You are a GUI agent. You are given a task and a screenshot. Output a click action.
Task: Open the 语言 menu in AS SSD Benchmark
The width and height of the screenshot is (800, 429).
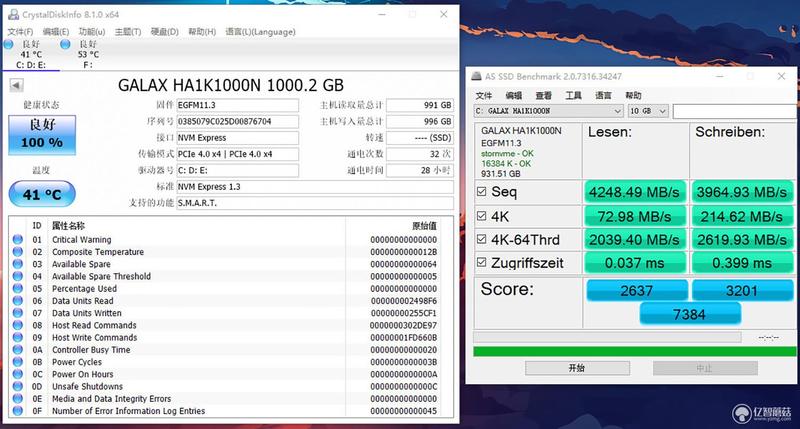pyautogui.click(x=603, y=95)
